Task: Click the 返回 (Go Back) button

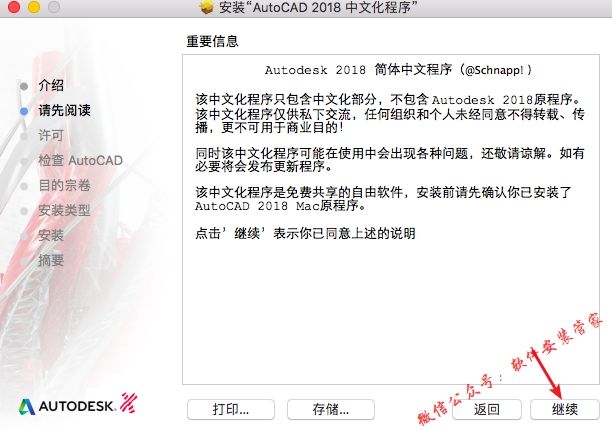Action: click(487, 409)
